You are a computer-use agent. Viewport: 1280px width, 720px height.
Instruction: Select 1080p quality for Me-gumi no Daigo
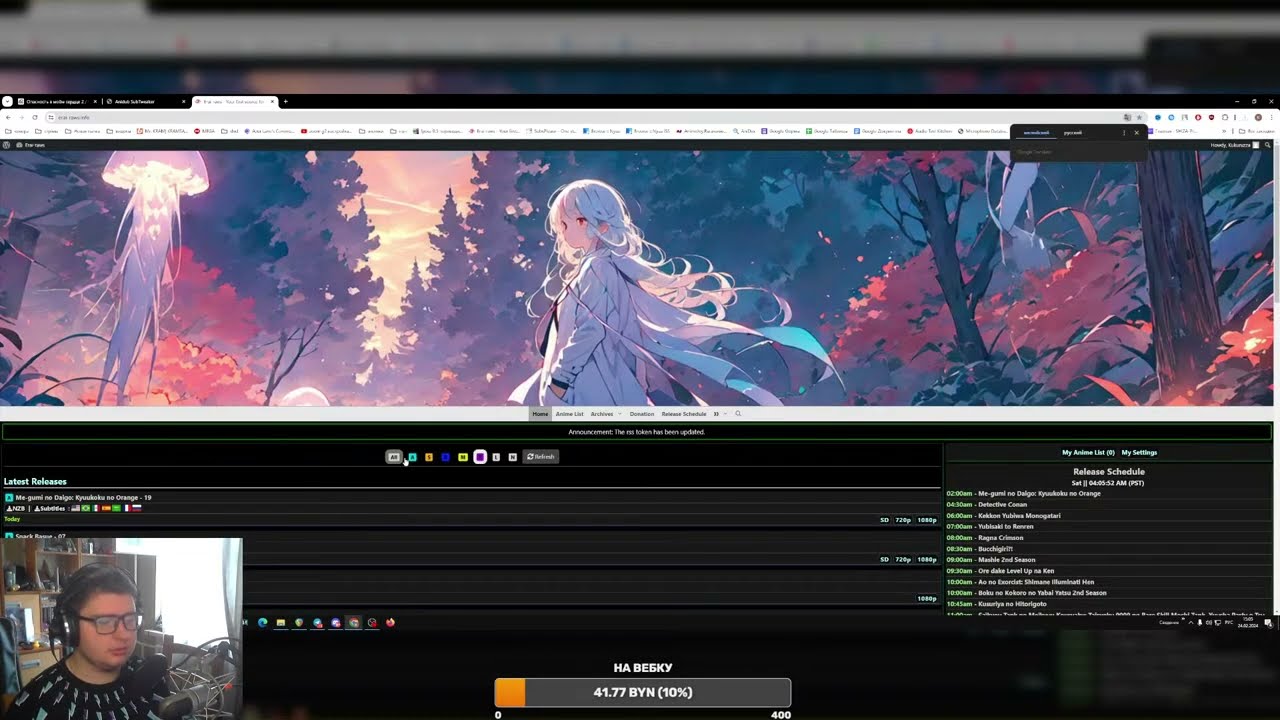click(x=927, y=520)
